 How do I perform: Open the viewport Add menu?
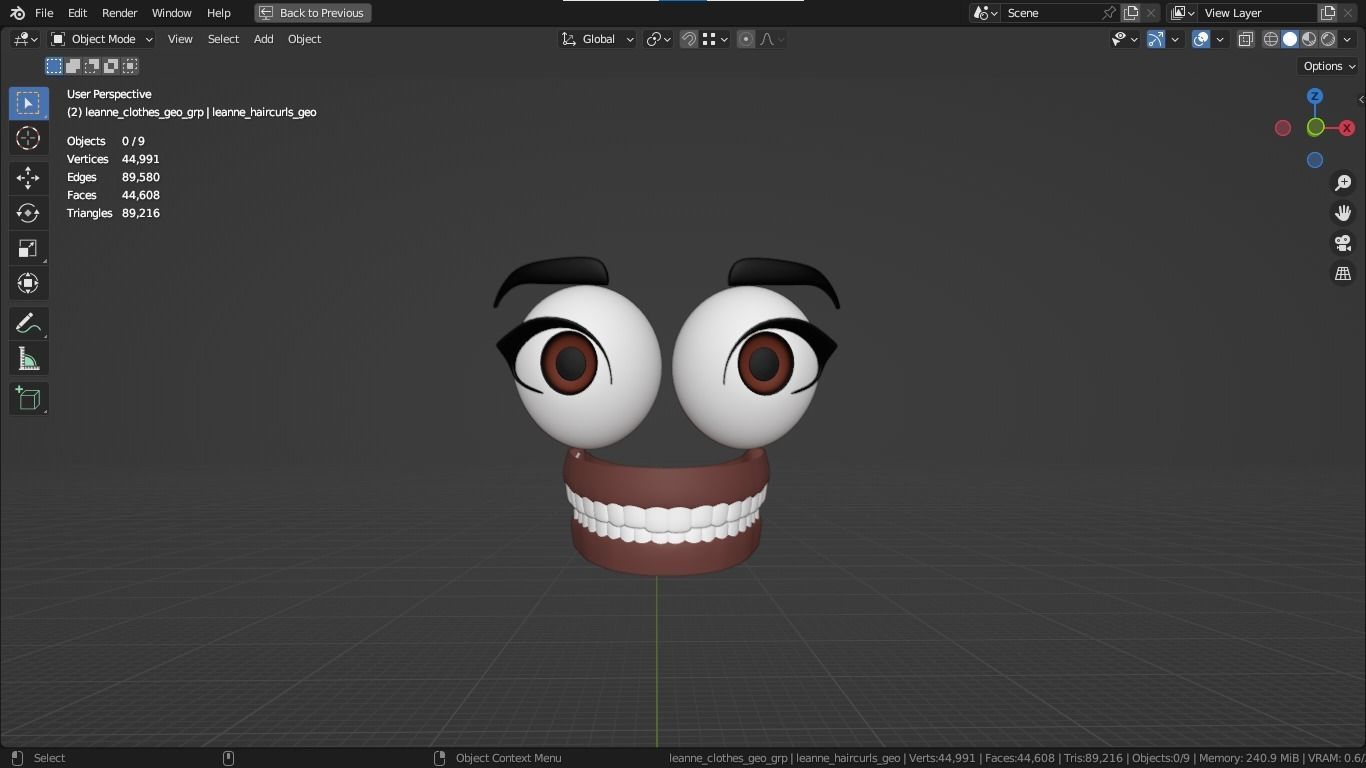click(x=263, y=39)
